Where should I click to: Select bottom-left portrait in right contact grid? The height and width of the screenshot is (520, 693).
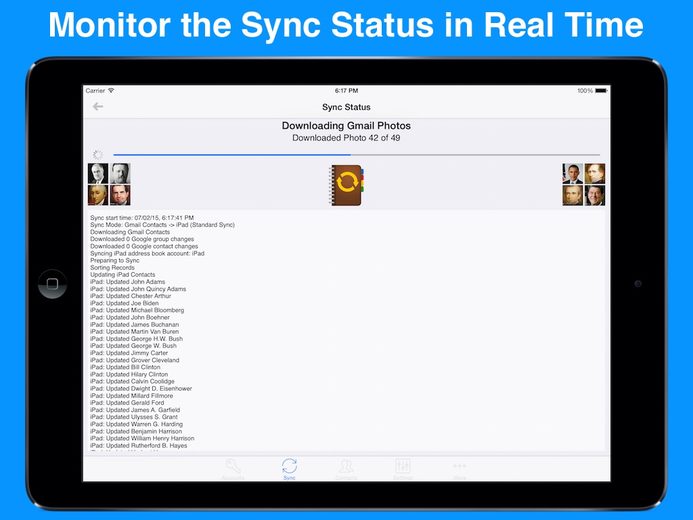tap(572, 195)
